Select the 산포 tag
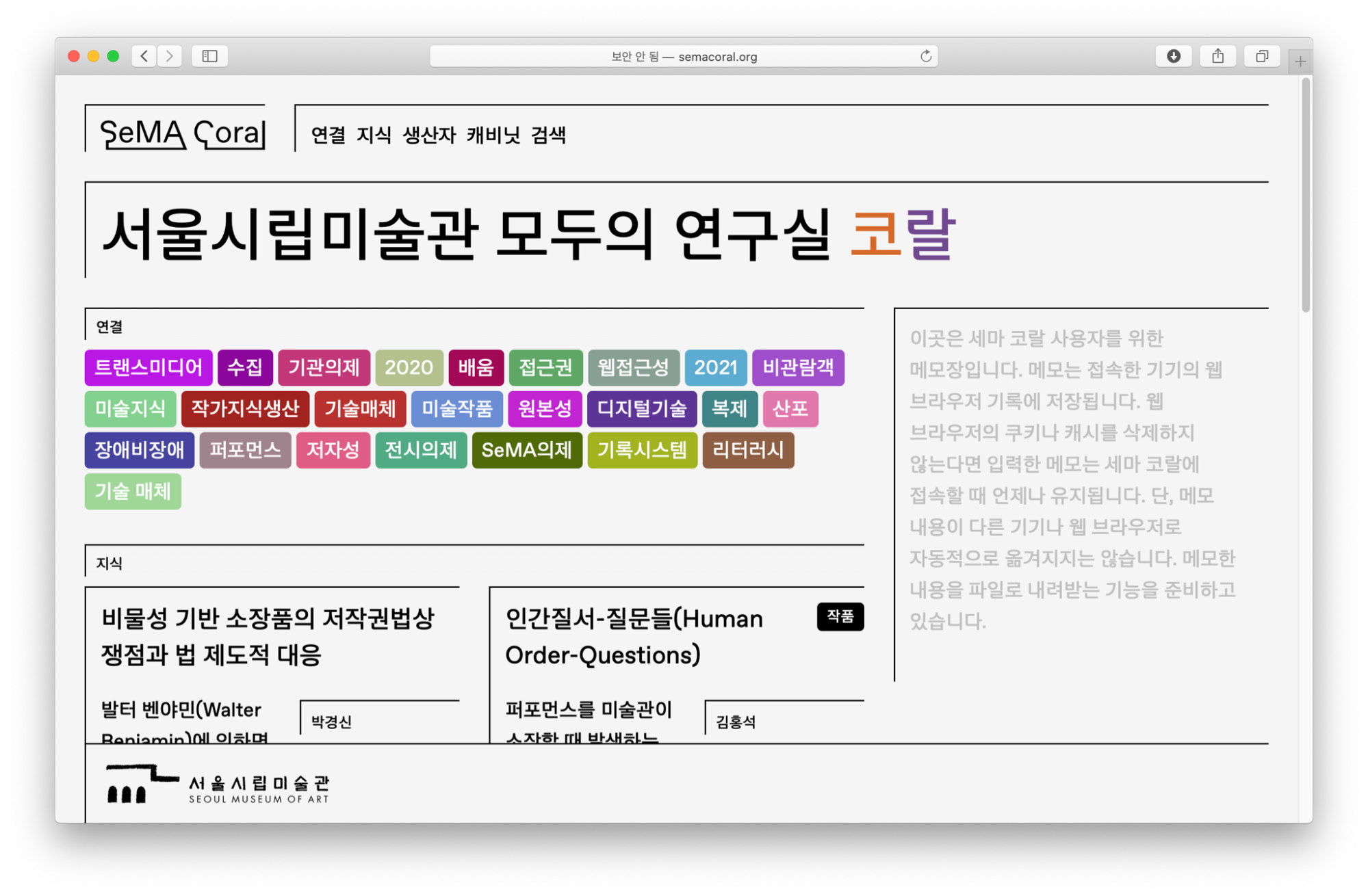Viewport: 1368px width, 896px height. [790, 408]
